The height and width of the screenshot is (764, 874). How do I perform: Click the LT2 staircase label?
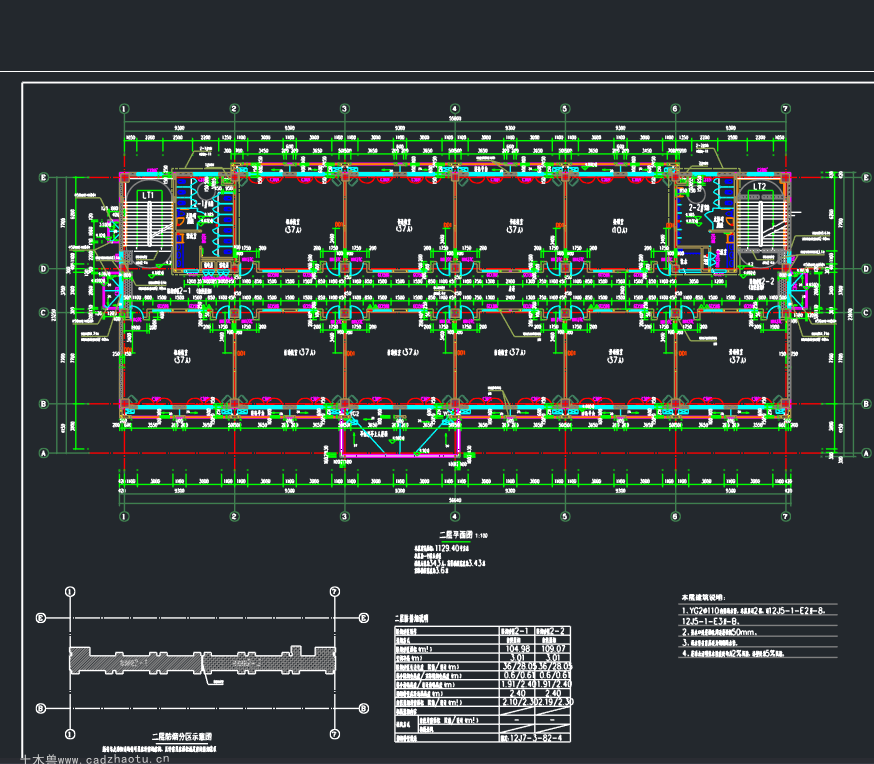pos(759,187)
